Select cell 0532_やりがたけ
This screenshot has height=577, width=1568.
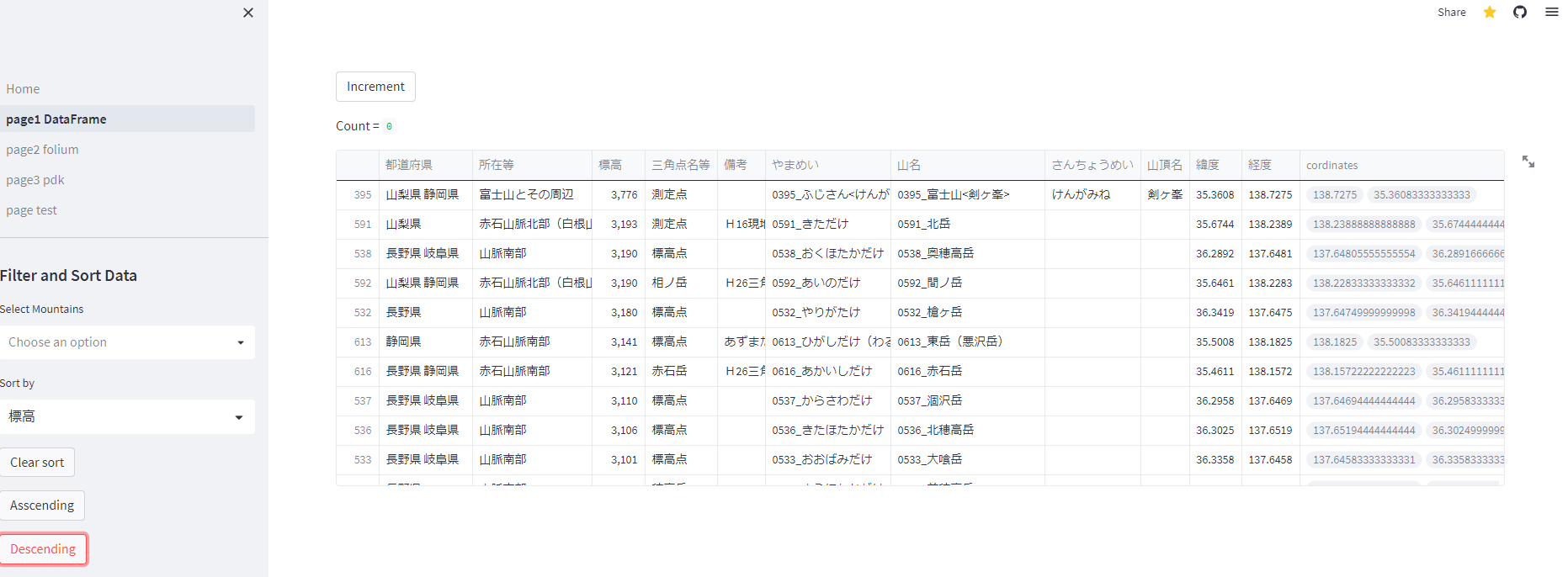[827, 312]
